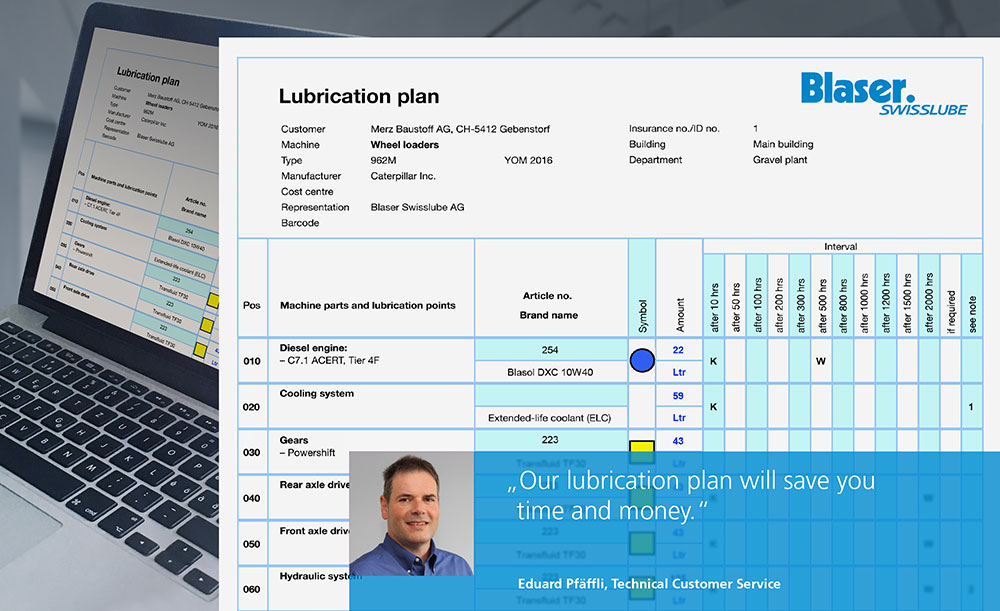The width and height of the screenshot is (1000, 611).
Task: Select the 'after 800 hrs' interval header
Action: (843, 305)
